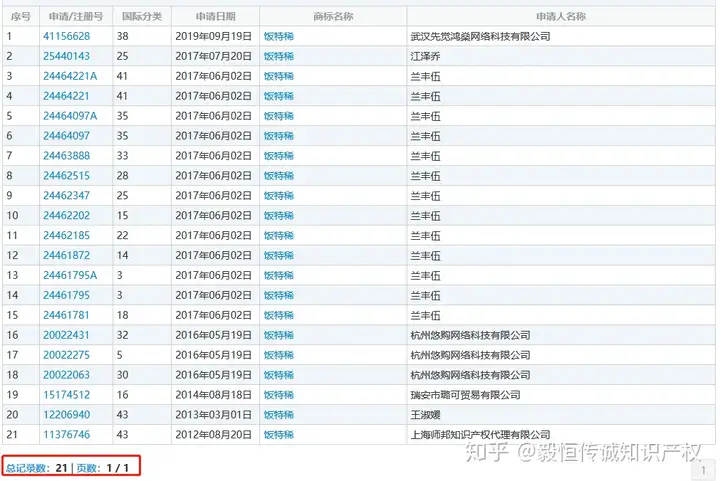Open application number 24464221 in row 4
720x481 pixels.
tap(66, 96)
